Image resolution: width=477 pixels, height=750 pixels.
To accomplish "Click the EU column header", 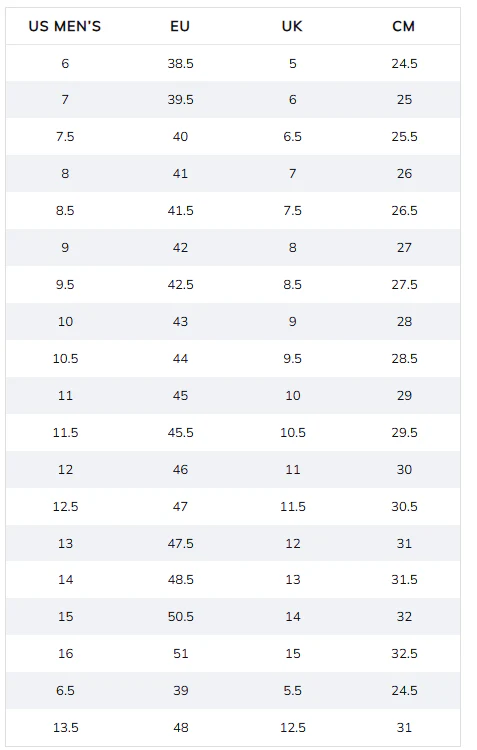I will 180,26.
